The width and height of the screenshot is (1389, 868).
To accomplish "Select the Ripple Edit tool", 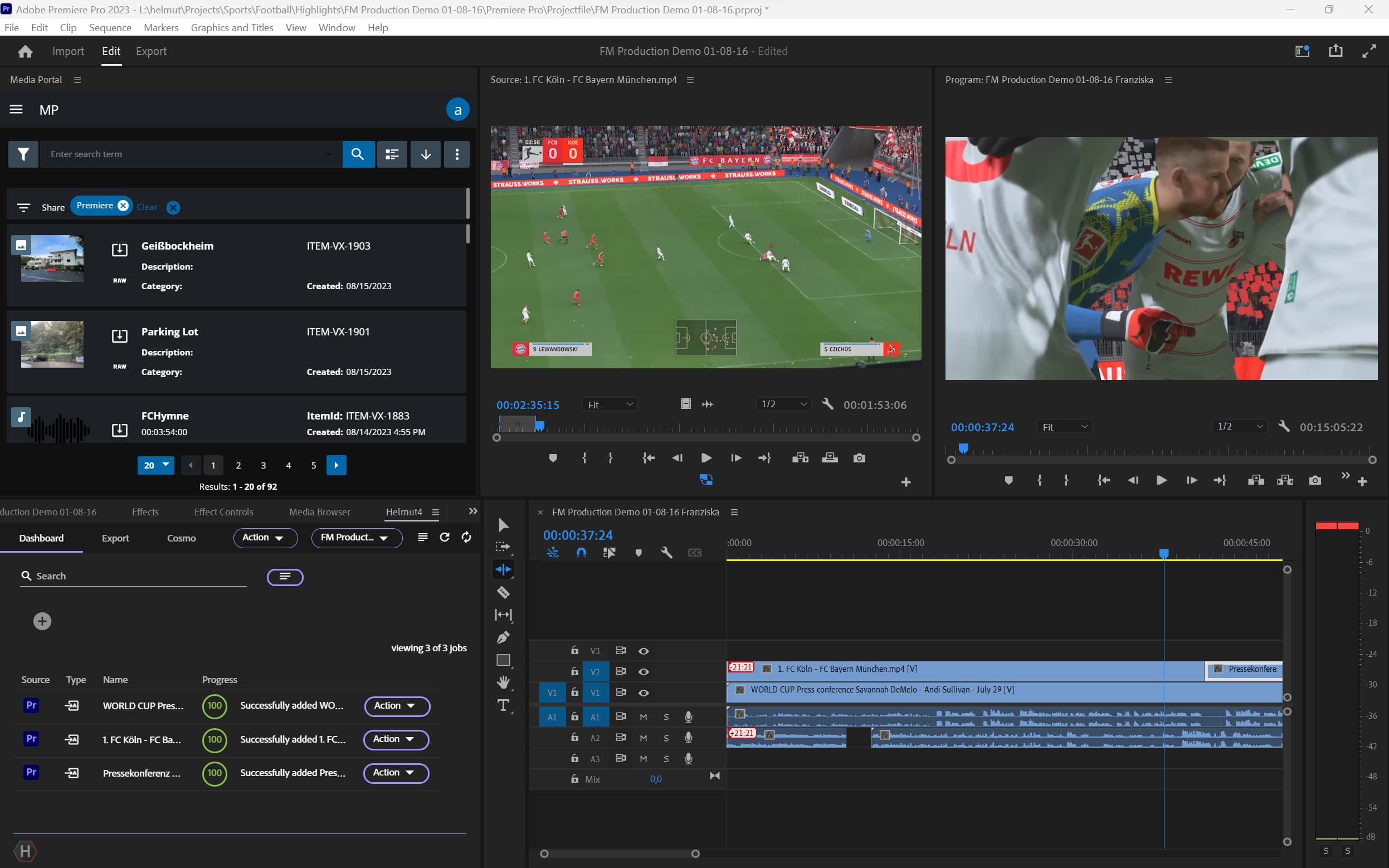I will click(x=503, y=569).
